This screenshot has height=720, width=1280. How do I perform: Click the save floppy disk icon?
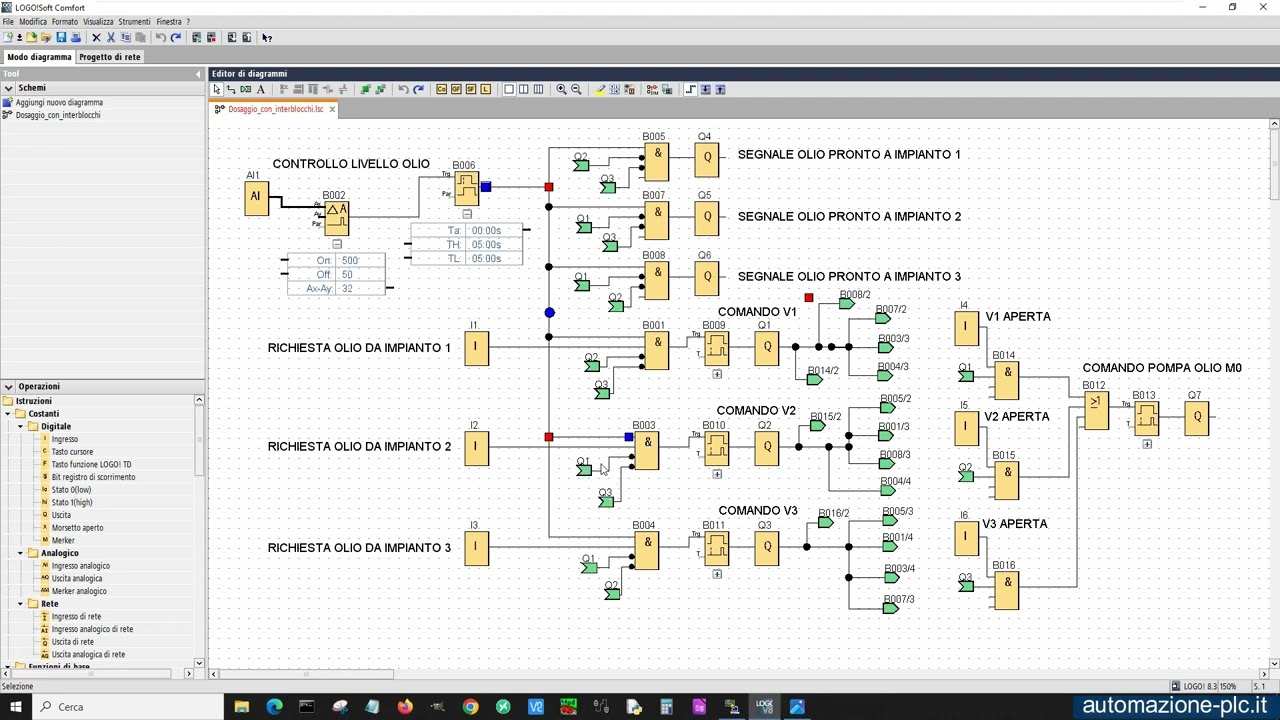[x=61, y=37]
